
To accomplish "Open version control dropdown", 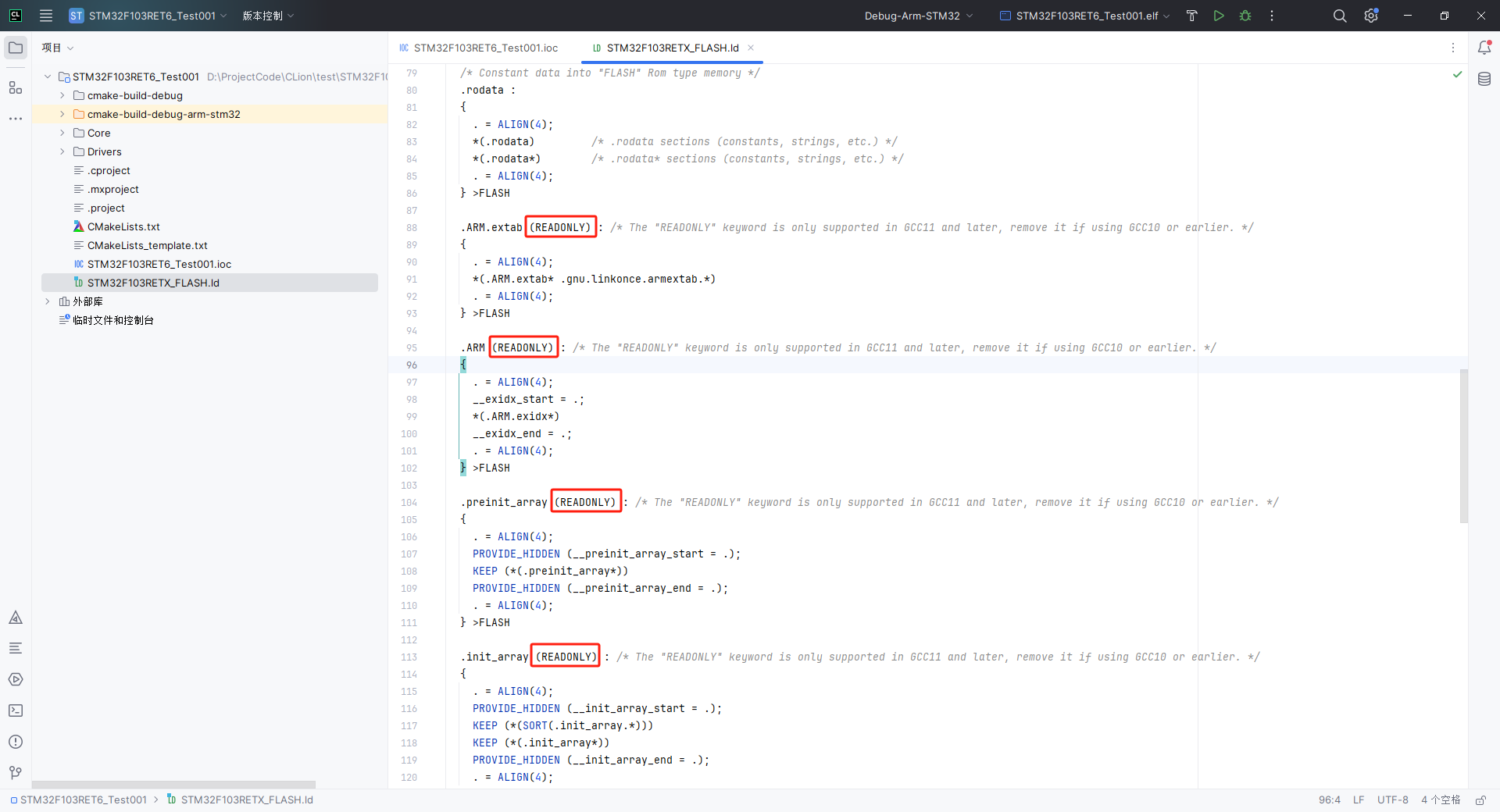I will [x=268, y=16].
